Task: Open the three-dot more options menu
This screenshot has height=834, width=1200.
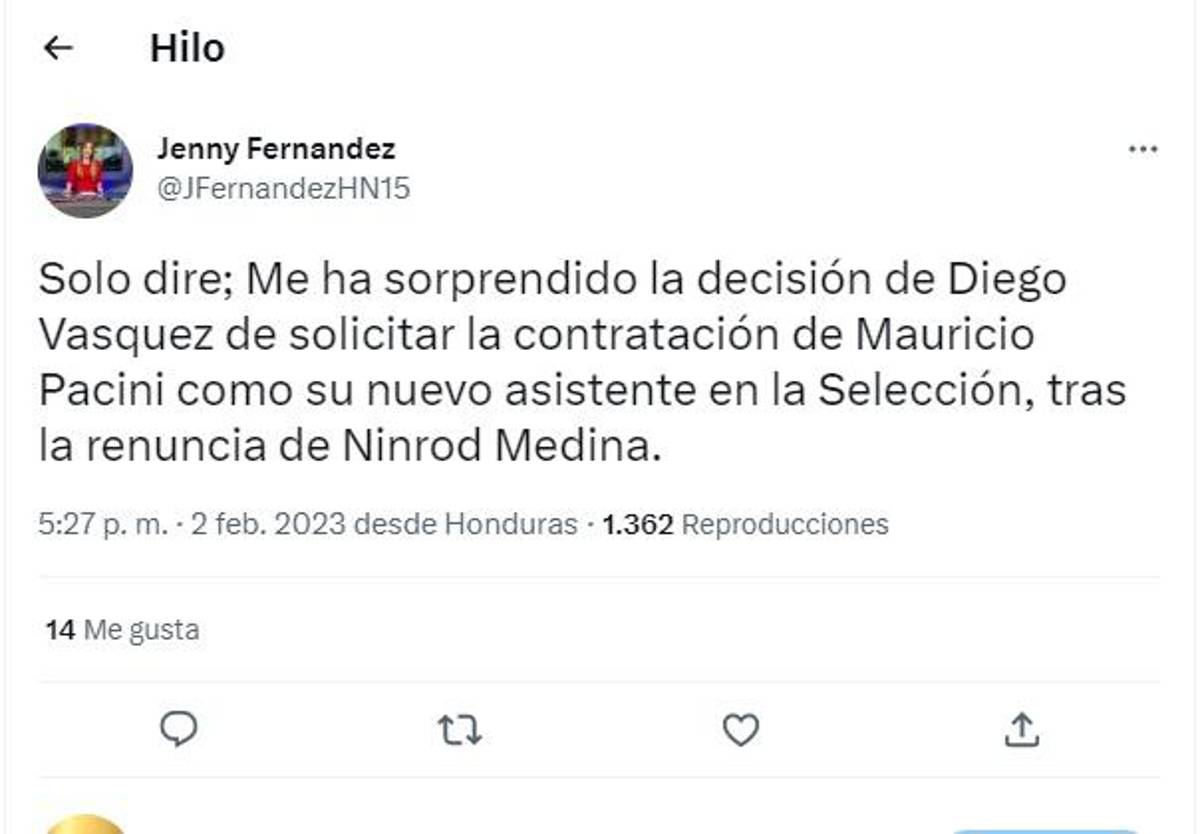Action: coord(1142,150)
